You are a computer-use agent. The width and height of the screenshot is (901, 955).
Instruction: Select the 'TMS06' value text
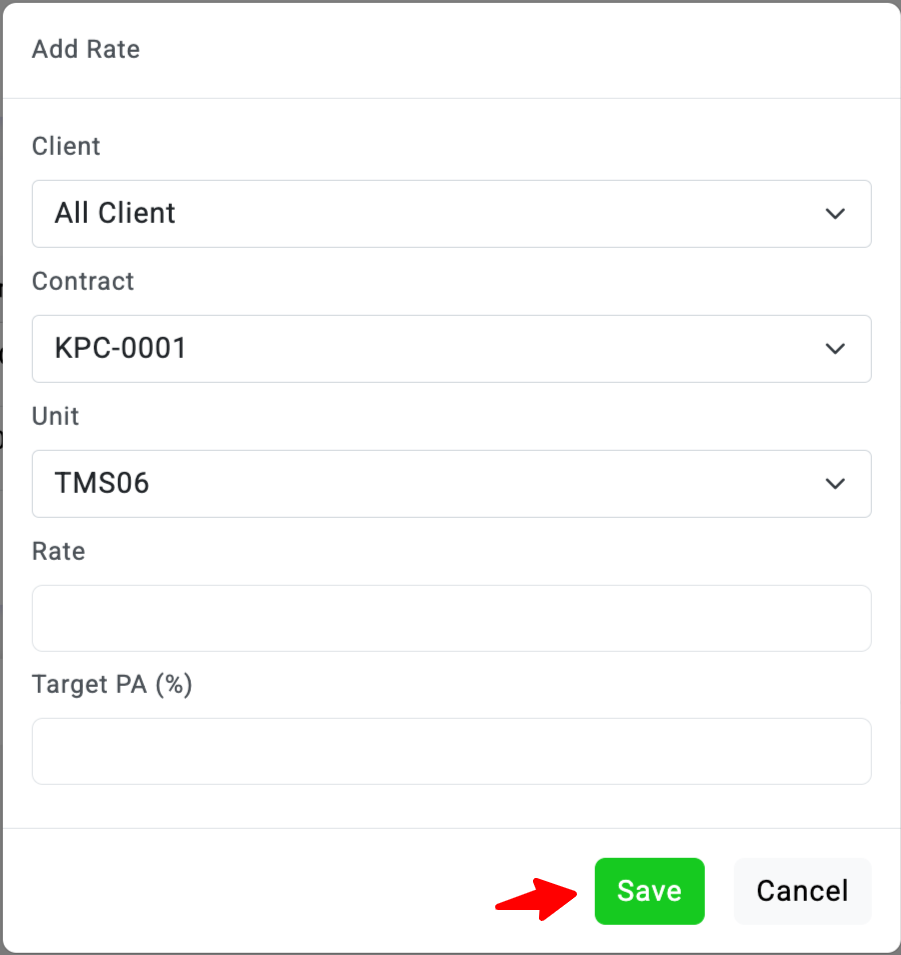pos(102,484)
